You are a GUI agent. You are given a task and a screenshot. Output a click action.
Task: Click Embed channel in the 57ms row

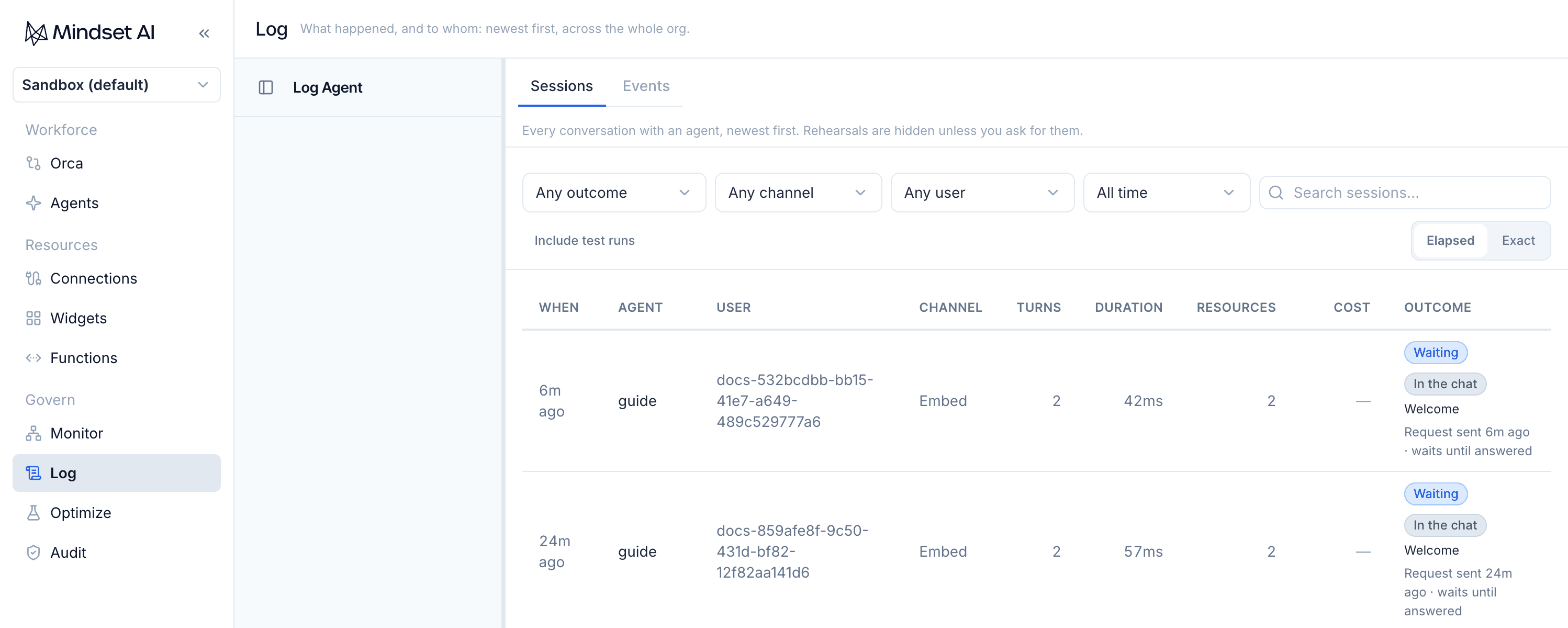[943, 552]
